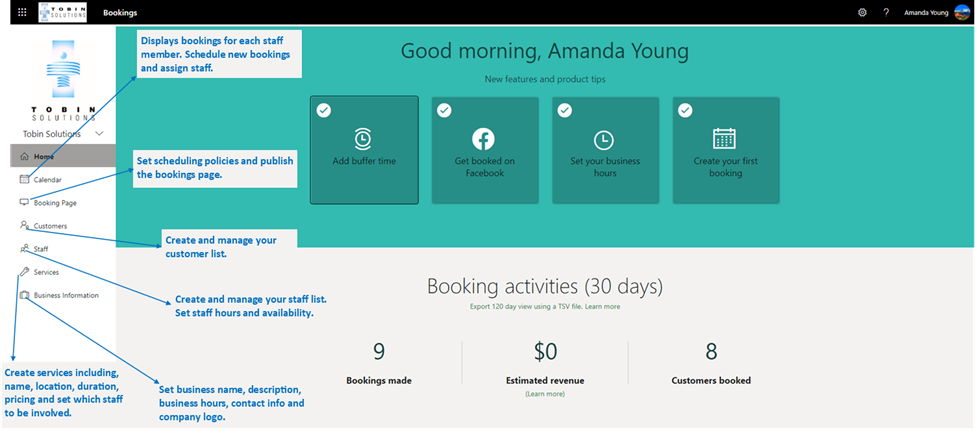The image size is (975, 430).
Task: Toggle checkmark on Create your first booking card
Action: 685,111
